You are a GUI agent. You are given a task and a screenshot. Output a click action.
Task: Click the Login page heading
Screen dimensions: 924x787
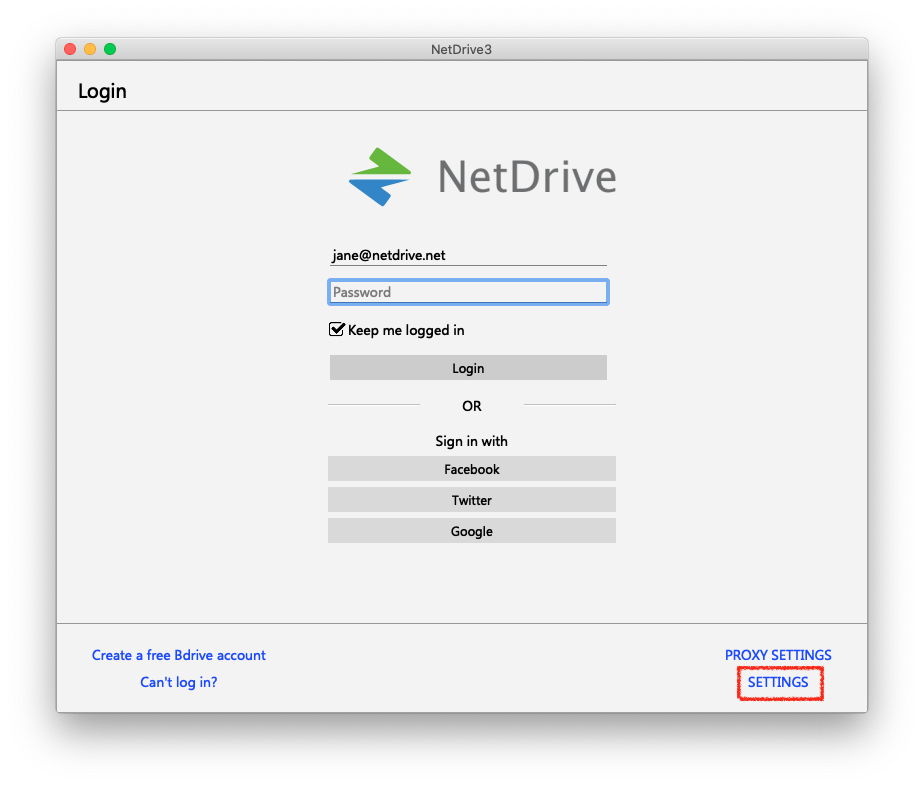pos(103,91)
